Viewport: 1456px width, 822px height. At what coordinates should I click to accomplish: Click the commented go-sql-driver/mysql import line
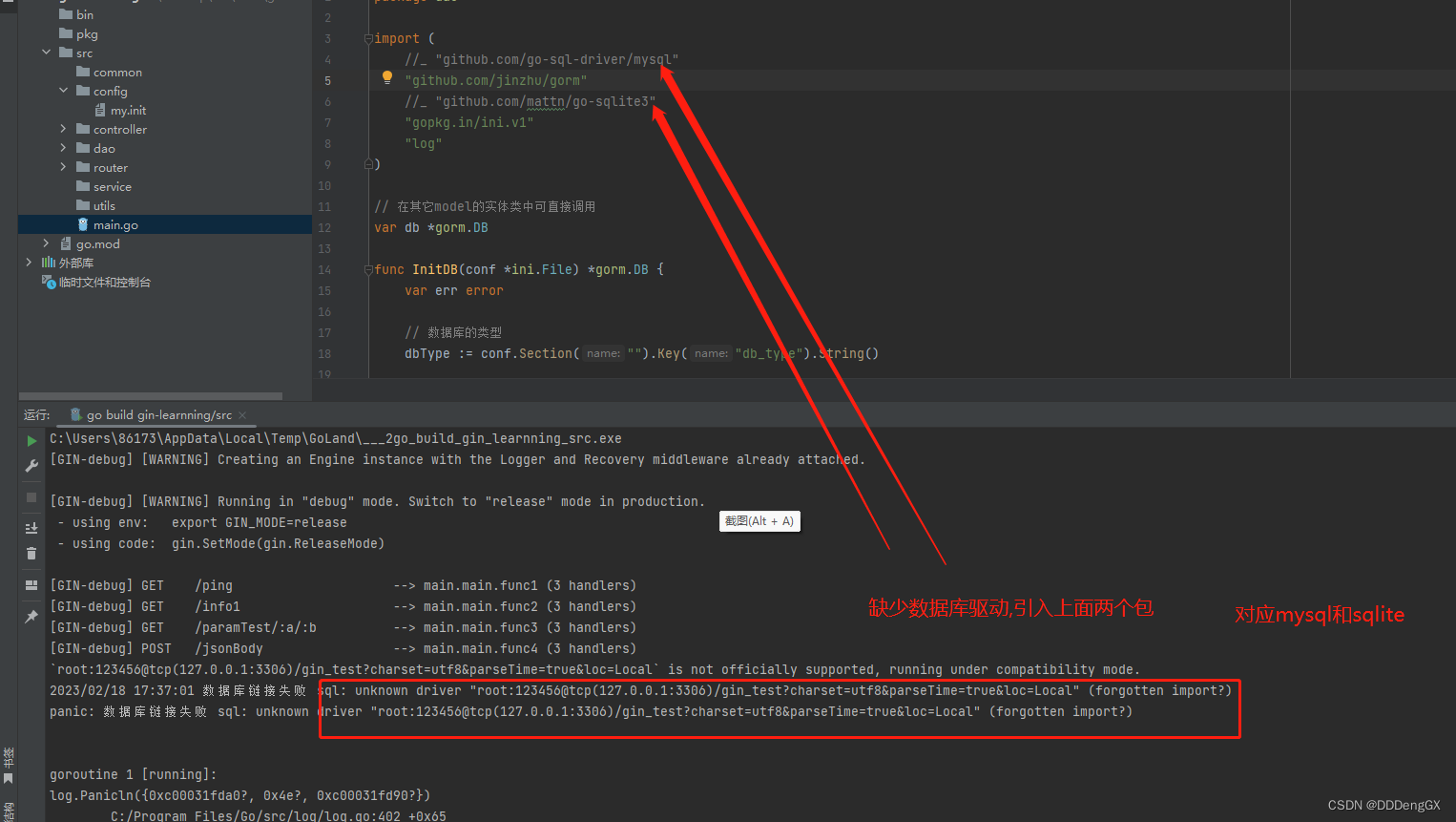click(x=542, y=59)
